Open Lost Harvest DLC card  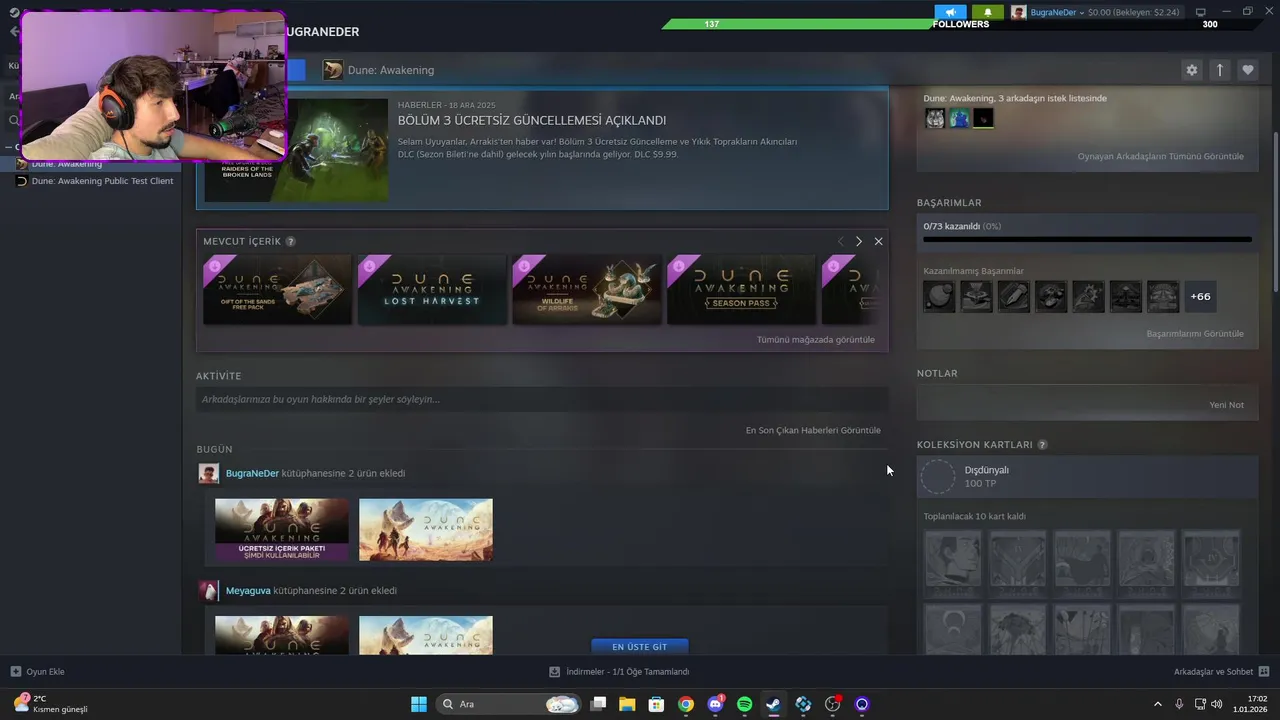432,290
